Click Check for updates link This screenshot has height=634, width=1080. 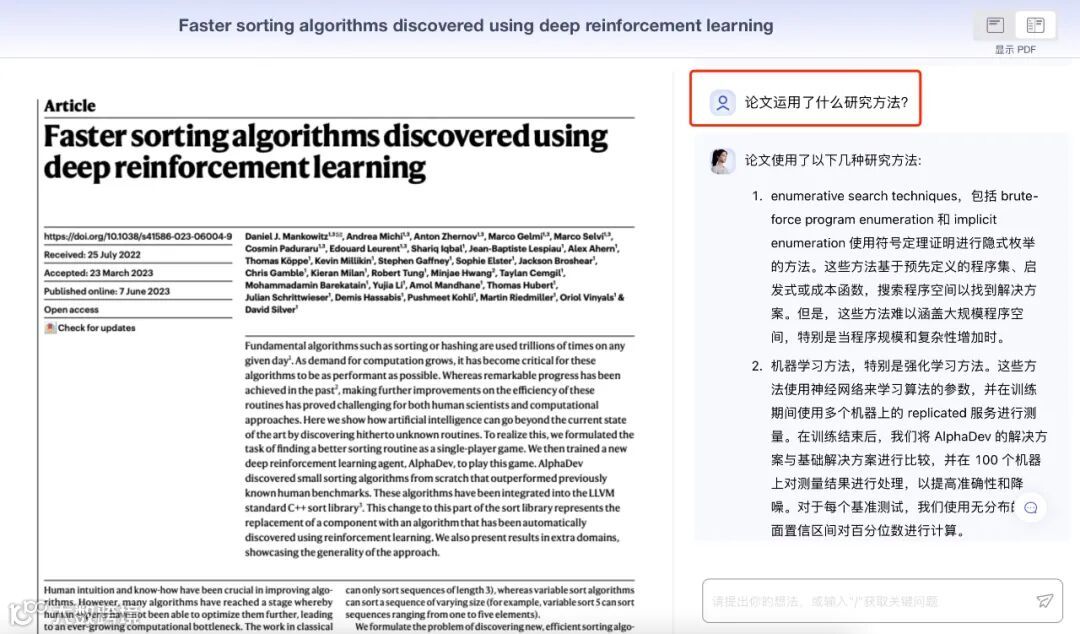(96, 328)
